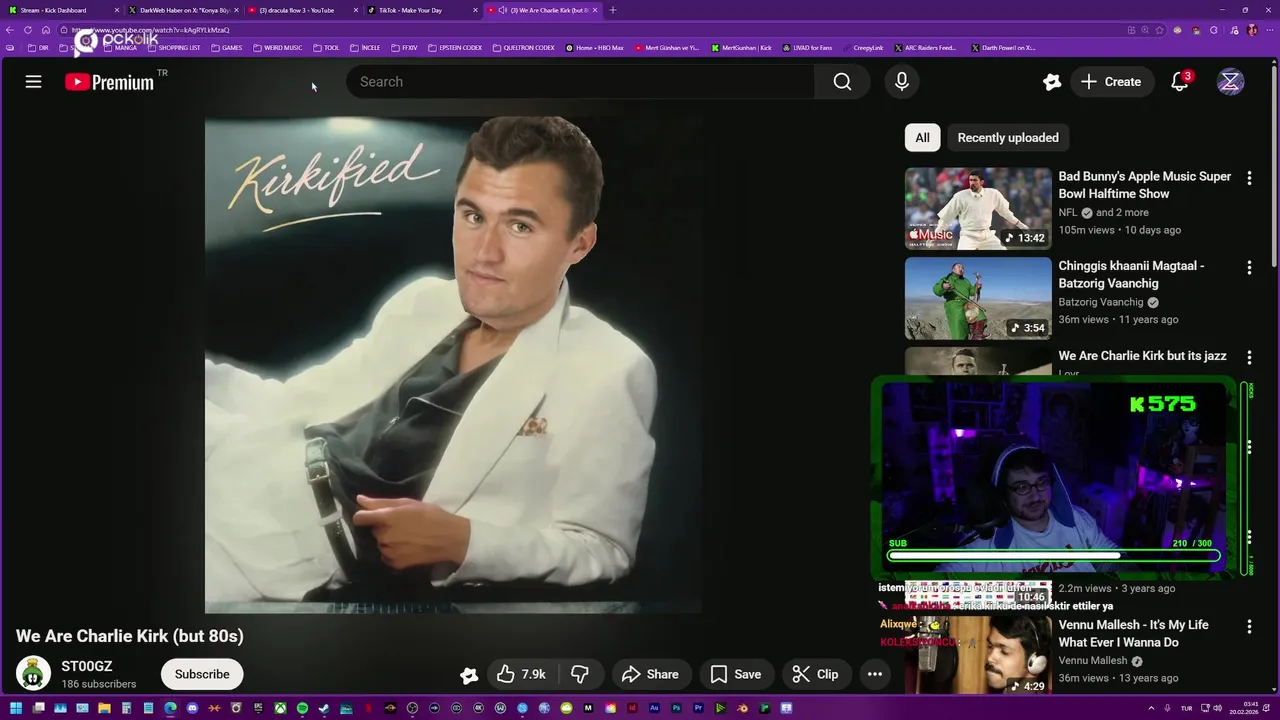
Task: Click the Share button
Action: coord(650,674)
